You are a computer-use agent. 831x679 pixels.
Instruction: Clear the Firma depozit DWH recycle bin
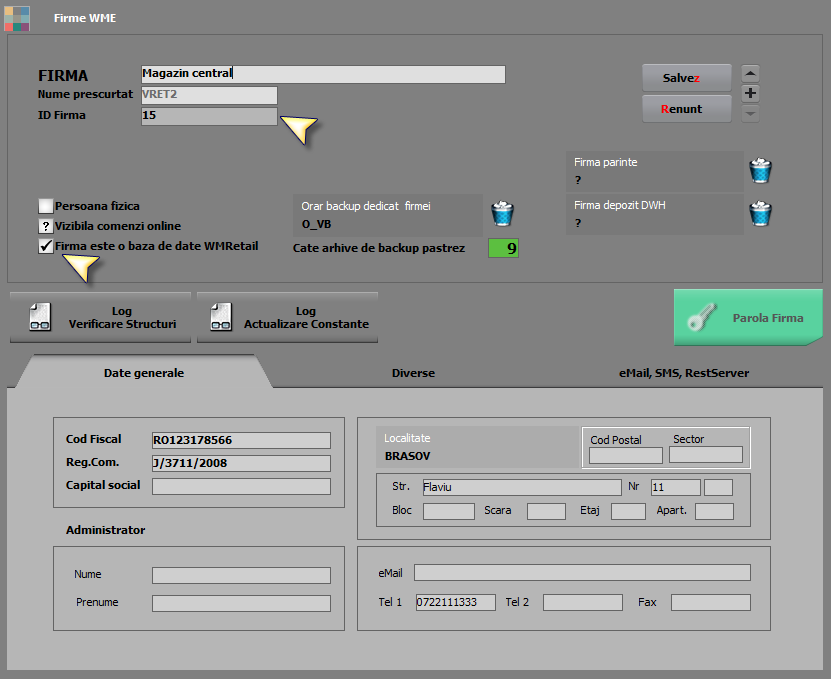point(760,214)
